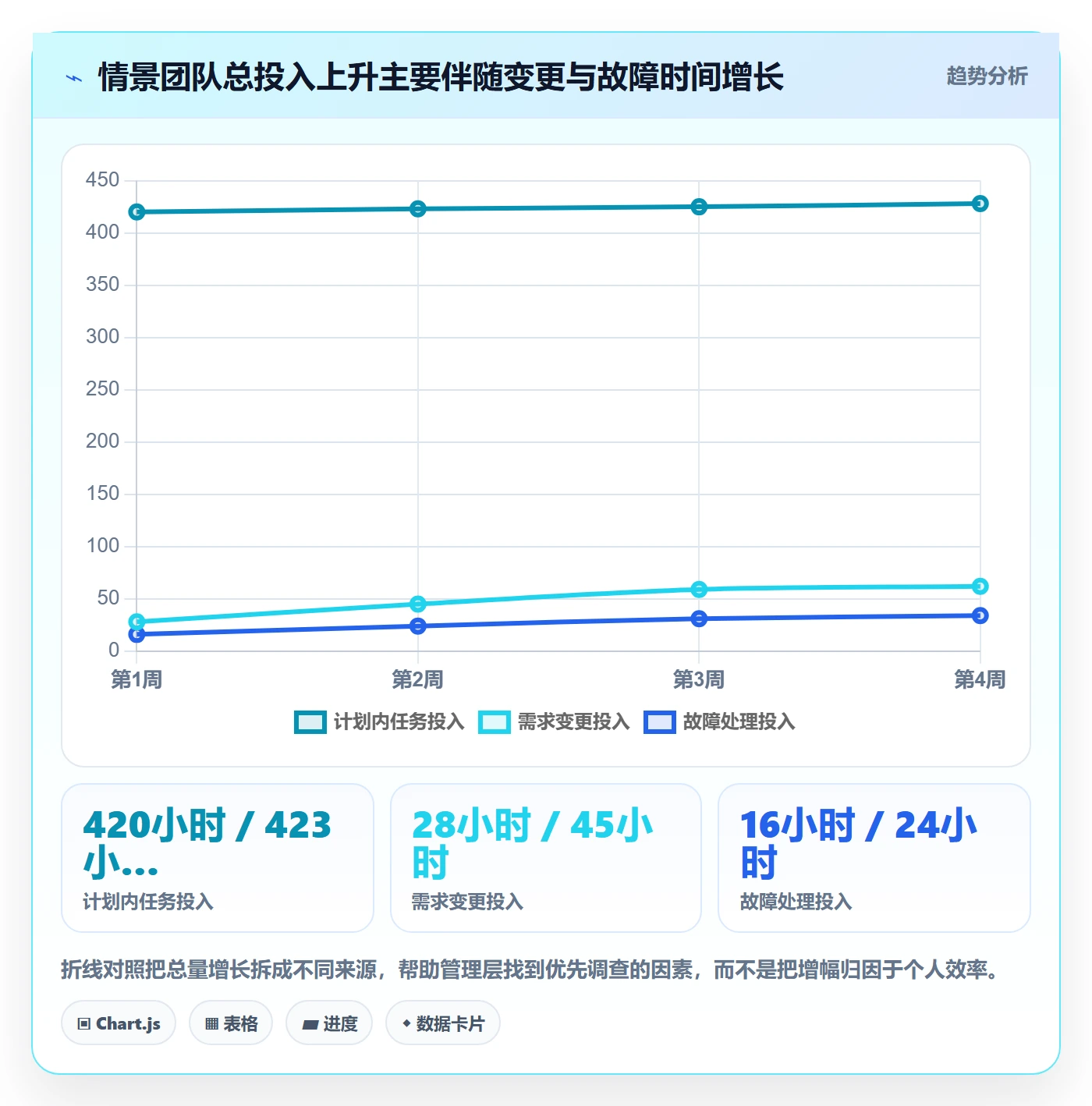Viewport: 1092px width, 1106px height.
Task: Click the 第1周 x-axis label
Action: coord(136,679)
